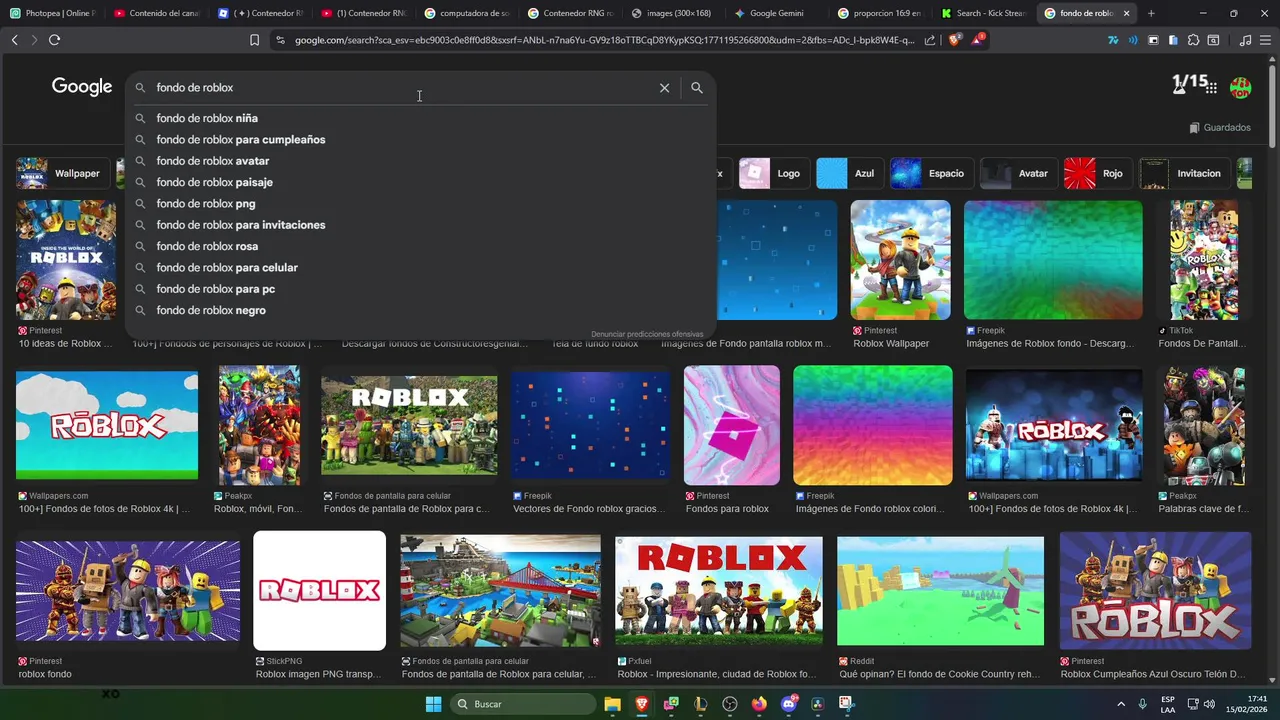Filter images by Logo chip
The image size is (1280, 720).
click(772, 173)
